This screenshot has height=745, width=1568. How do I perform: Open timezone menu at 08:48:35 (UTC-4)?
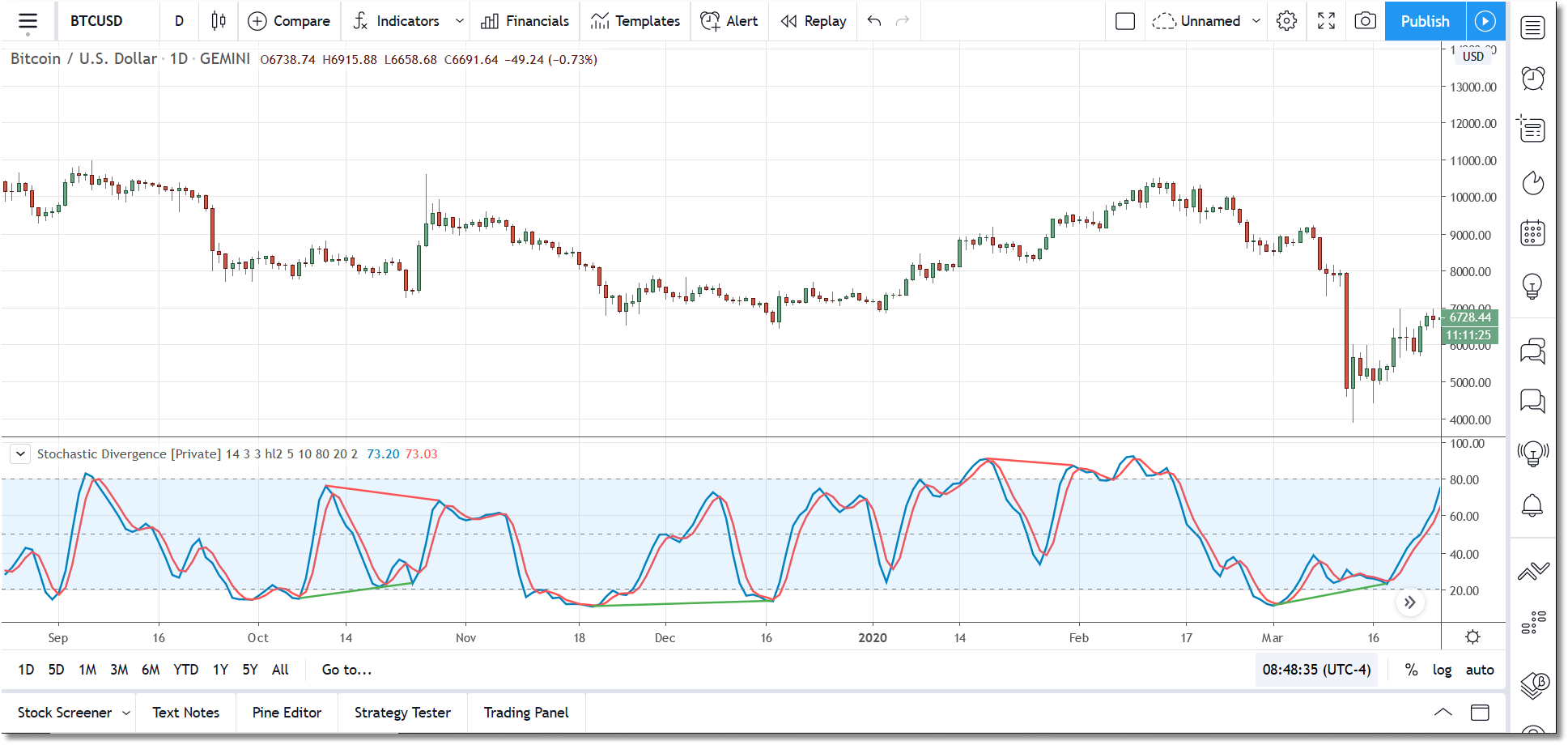[1316, 670]
